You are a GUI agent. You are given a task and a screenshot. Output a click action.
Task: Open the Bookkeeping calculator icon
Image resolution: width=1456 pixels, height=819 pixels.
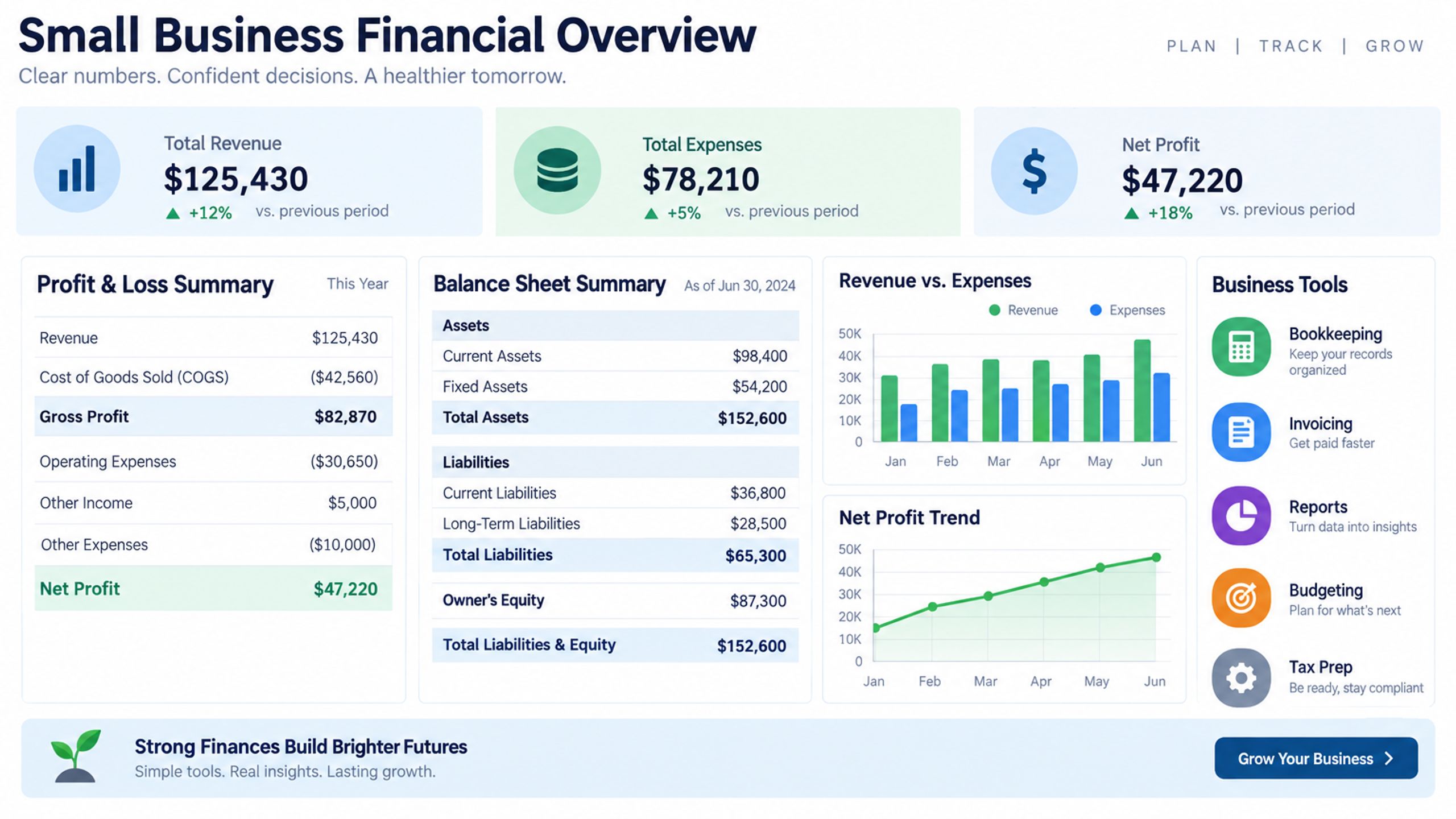pyautogui.click(x=1241, y=346)
